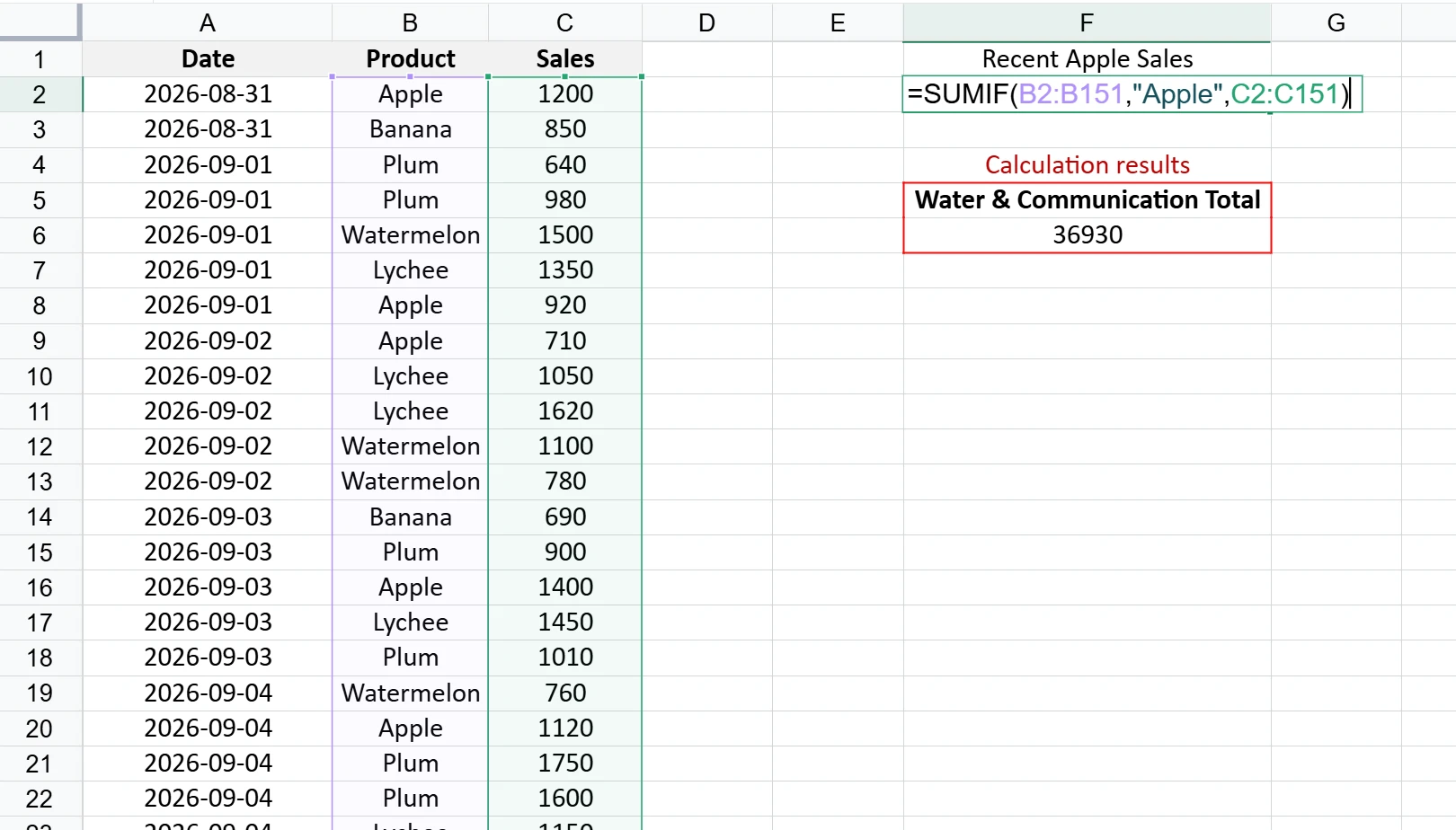Image resolution: width=1456 pixels, height=830 pixels.
Task: Select the 'Watermelon' cell in row 13
Action: 410,481
